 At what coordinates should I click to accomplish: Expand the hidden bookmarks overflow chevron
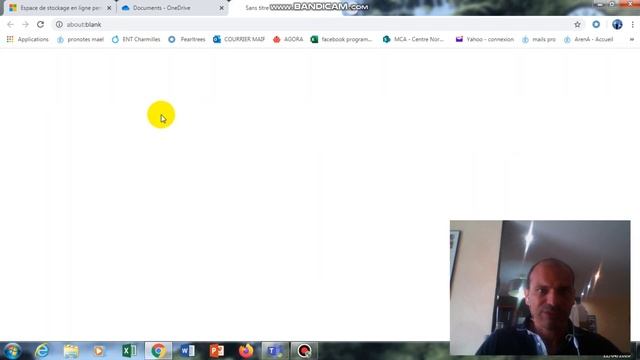point(631,40)
